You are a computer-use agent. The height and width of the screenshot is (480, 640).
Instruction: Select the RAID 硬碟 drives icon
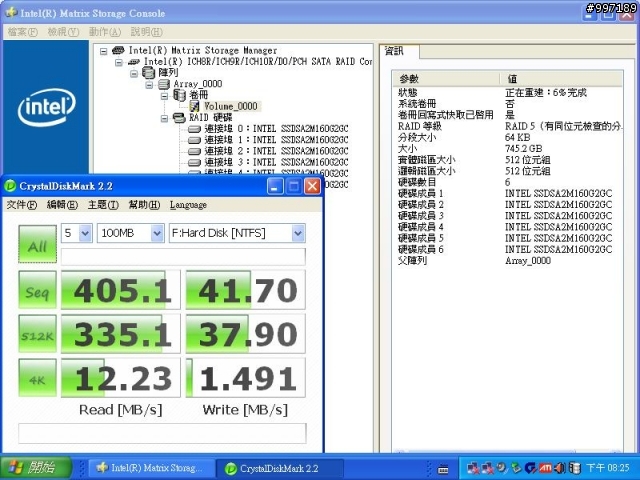(179, 118)
